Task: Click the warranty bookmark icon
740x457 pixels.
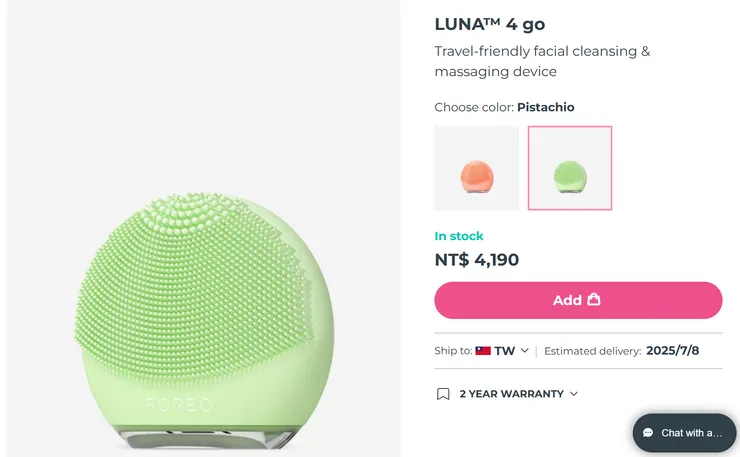Action: click(x=443, y=394)
